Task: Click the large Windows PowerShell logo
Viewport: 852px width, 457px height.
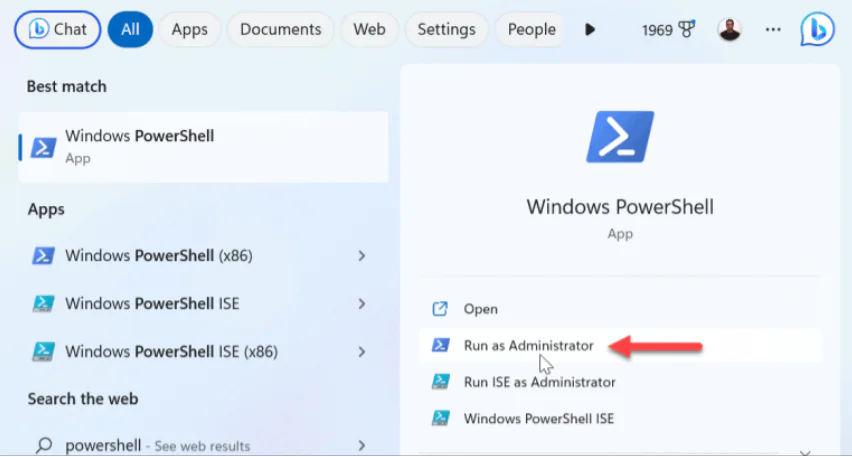Action: 620,136
